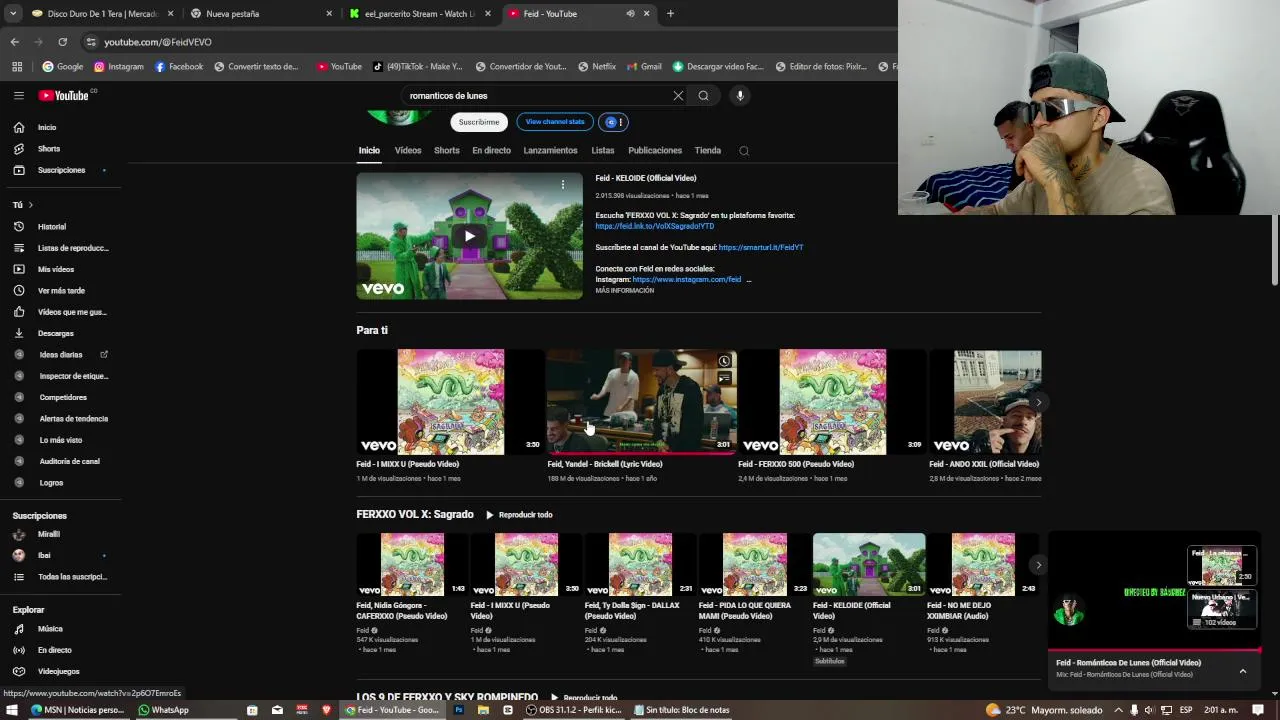Open Competidores in the sidebar

pos(63,397)
